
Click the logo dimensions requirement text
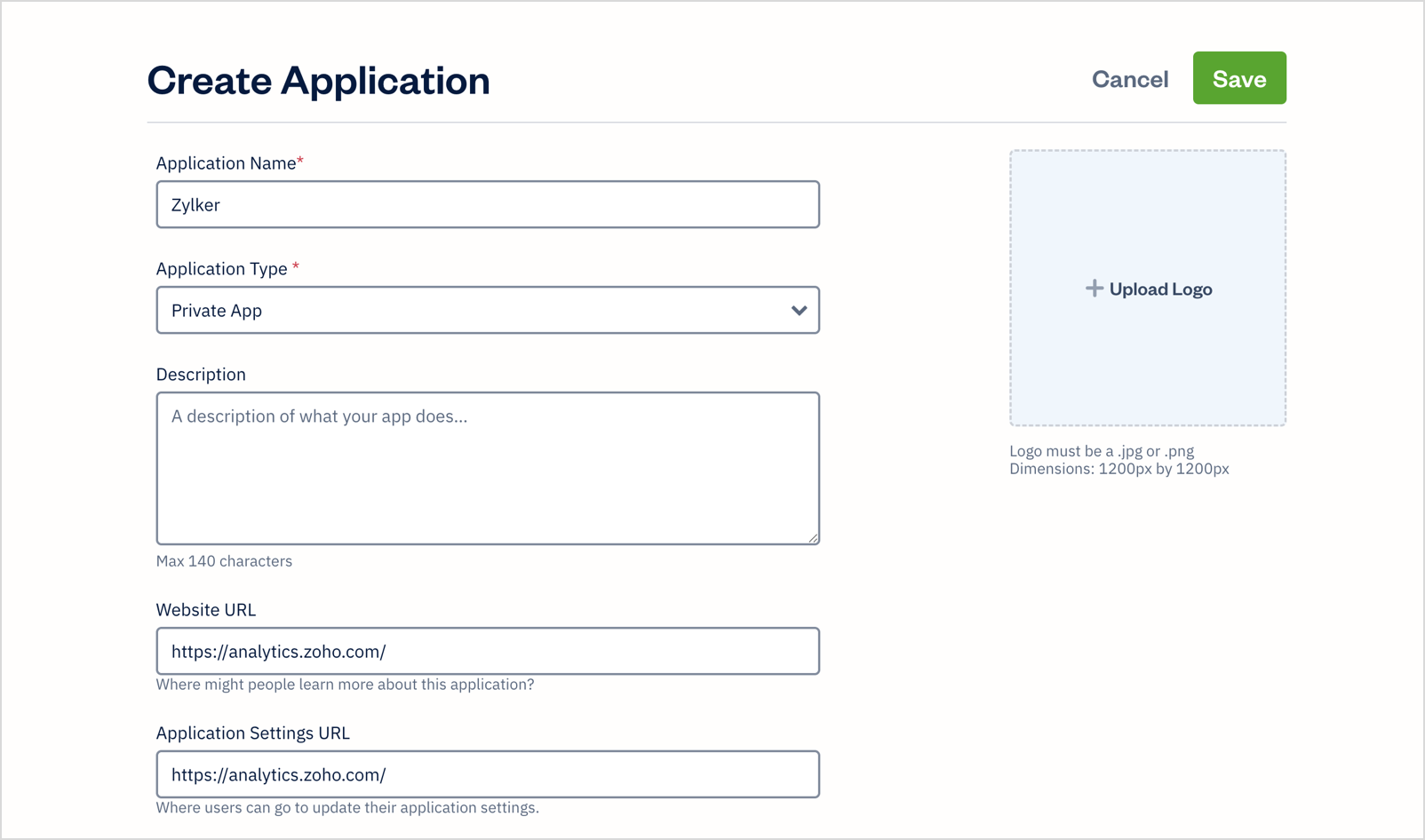click(x=1119, y=469)
